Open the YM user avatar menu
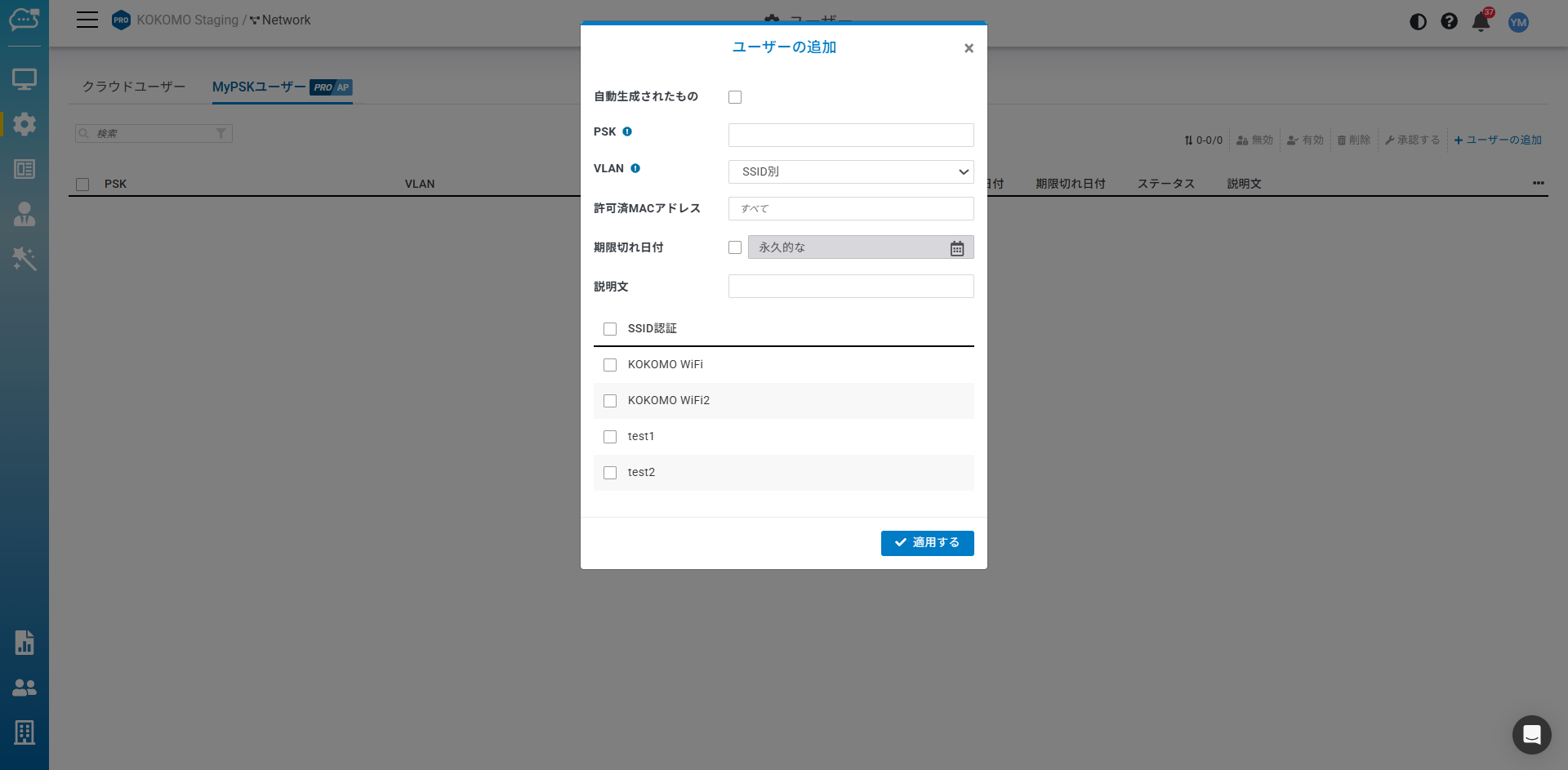The height and width of the screenshot is (770, 1568). 1518,22
